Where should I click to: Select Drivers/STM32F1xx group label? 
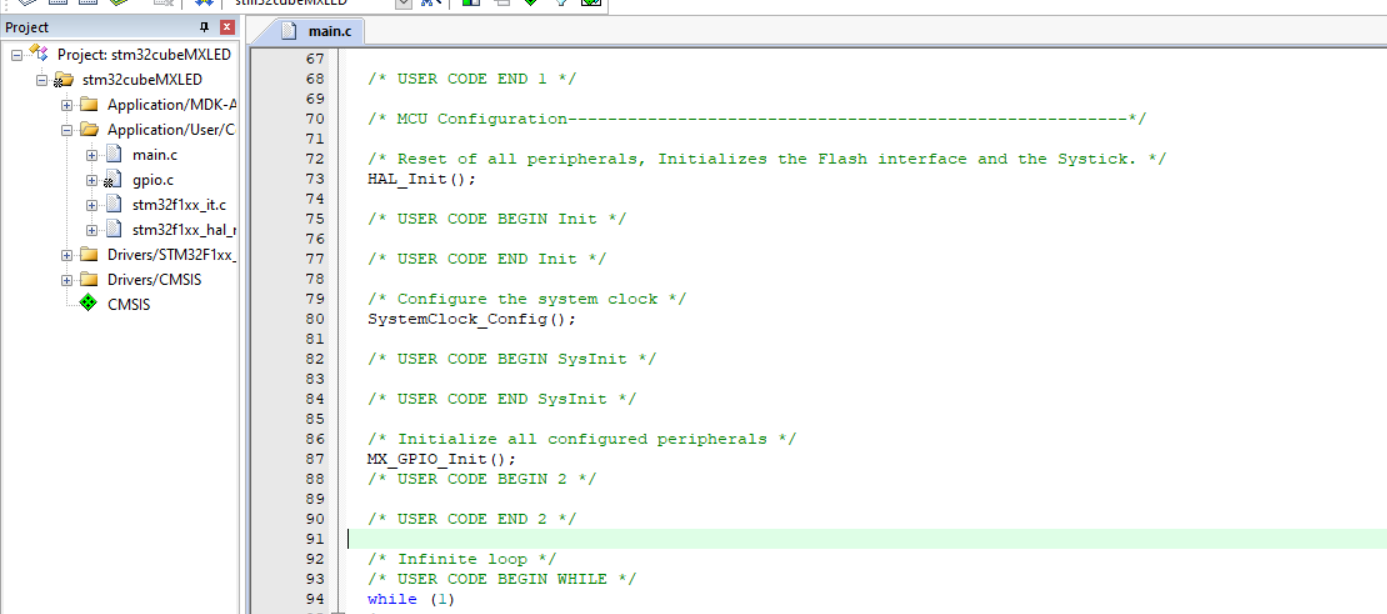(171, 254)
